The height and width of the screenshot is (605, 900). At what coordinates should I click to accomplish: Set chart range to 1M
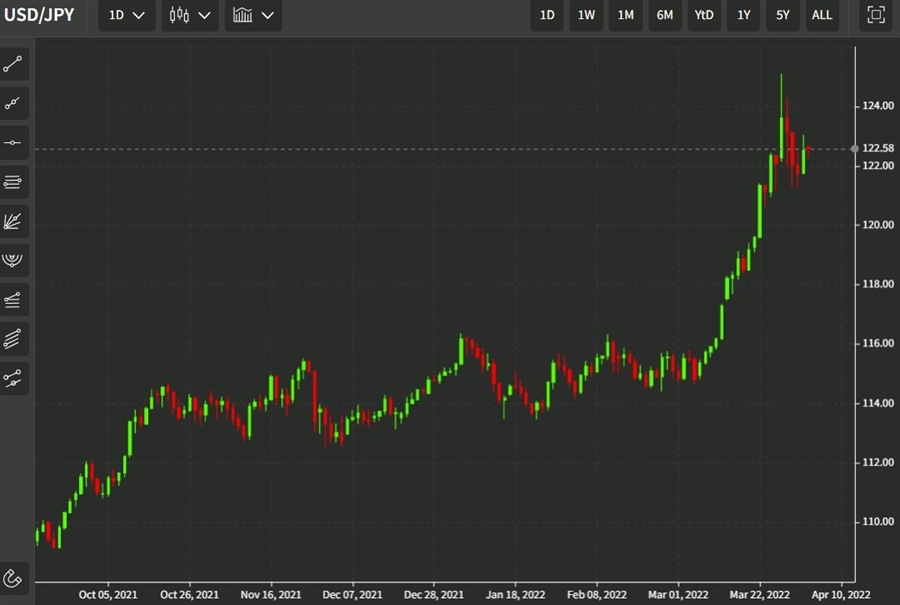[x=626, y=15]
